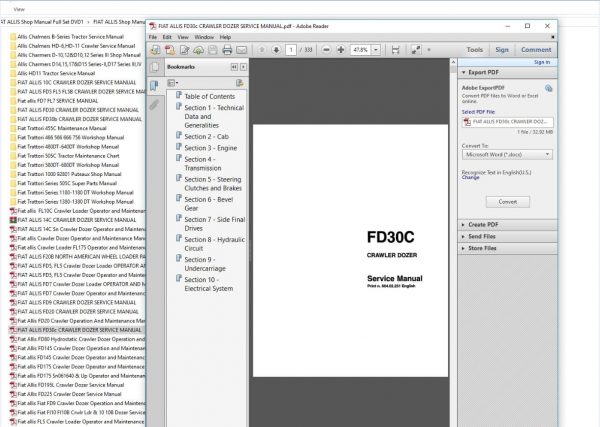Jump to Section 1 - Technical Data bookmark

tap(214, 116)
